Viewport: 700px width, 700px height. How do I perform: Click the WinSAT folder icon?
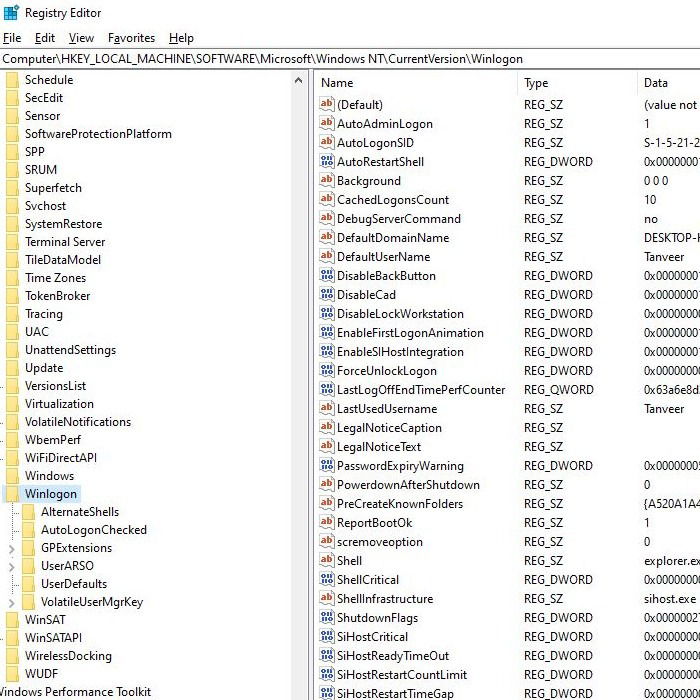click(x=12, y=620)
